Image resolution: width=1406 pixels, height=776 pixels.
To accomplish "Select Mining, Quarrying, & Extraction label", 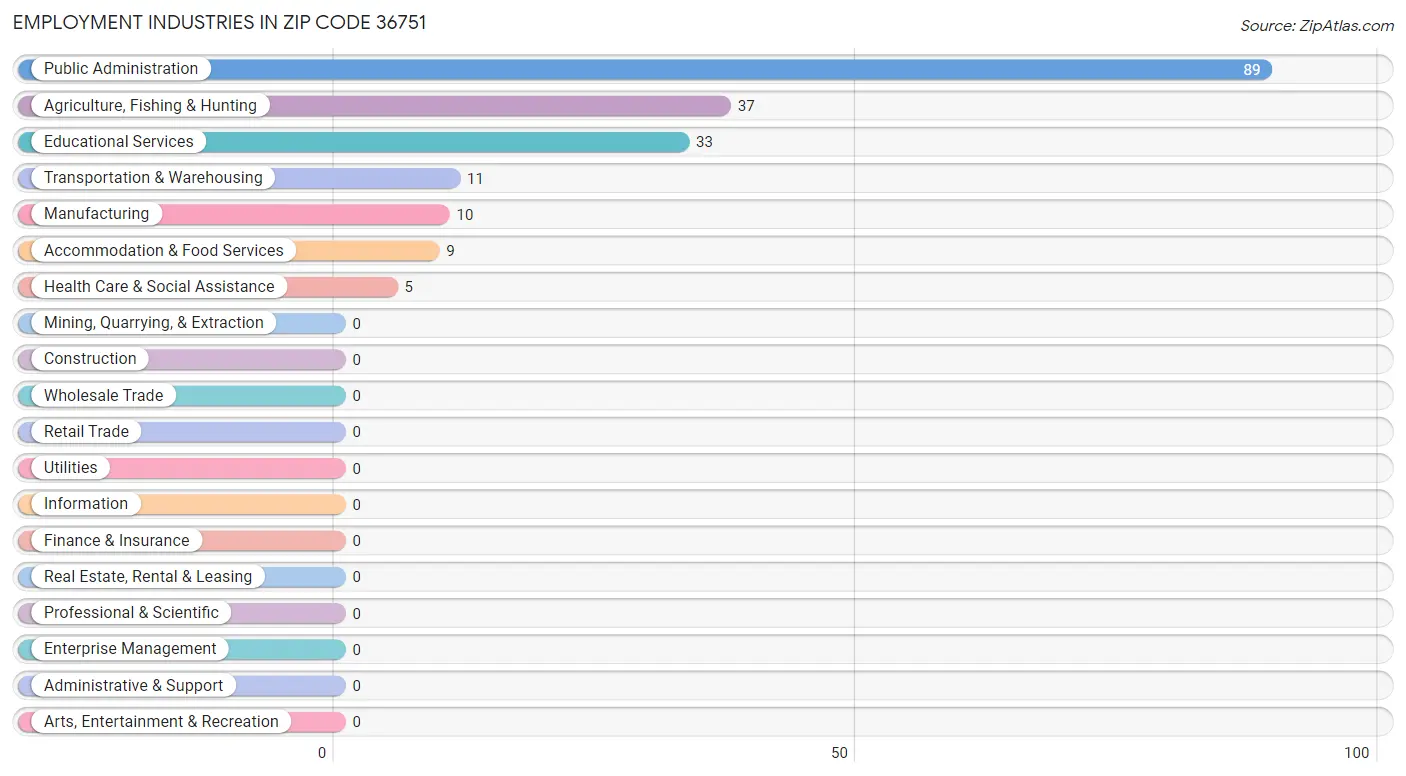I will tap(154, 323).
